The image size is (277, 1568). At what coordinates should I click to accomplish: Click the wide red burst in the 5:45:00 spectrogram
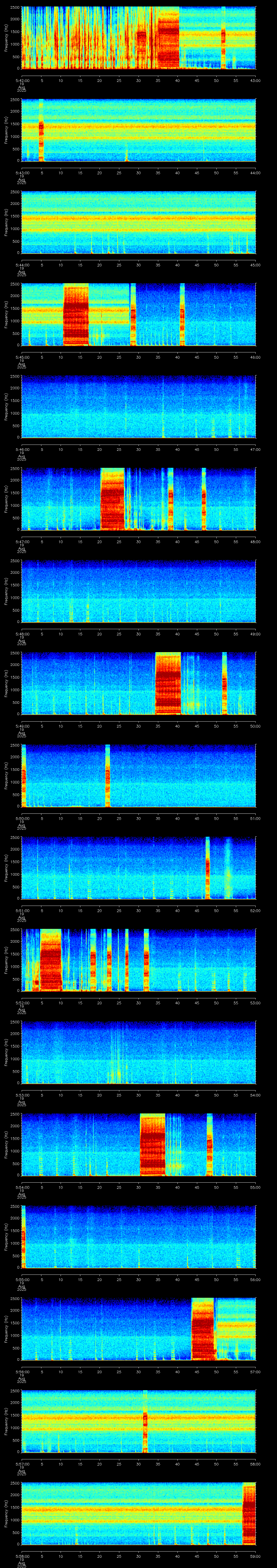[x=76, y=315]
